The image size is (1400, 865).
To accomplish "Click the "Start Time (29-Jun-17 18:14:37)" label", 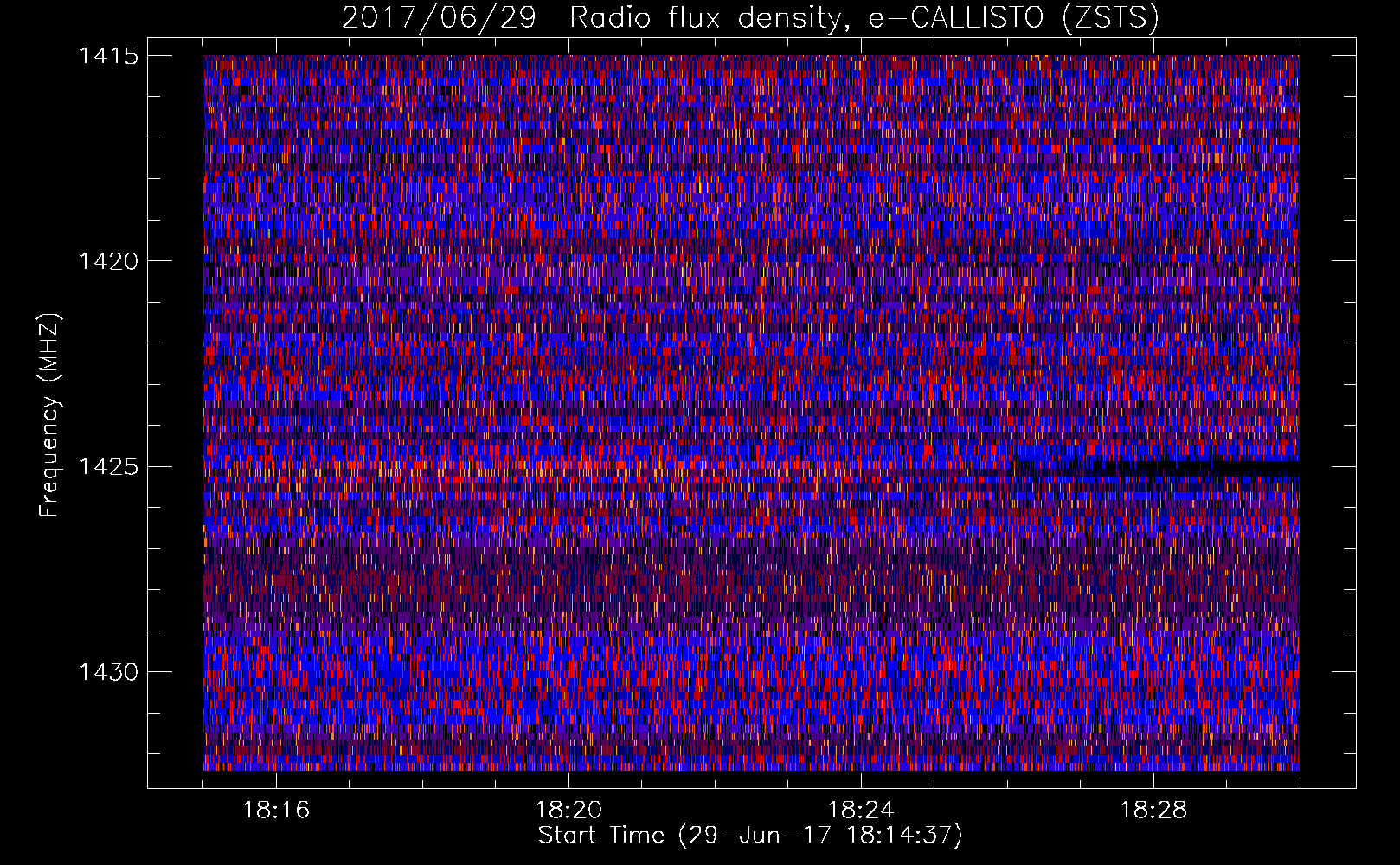I will pyautogui.click(x=750, y=836).
